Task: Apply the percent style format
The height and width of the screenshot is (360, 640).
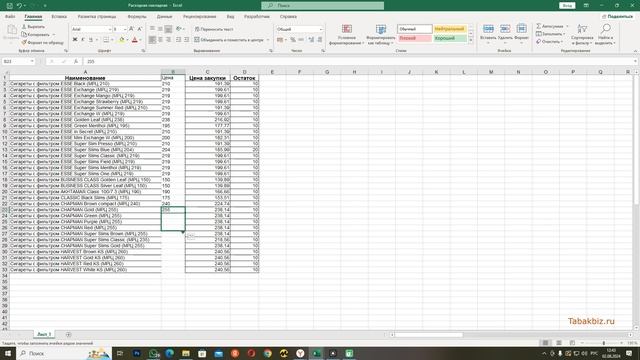Action: pos(293,40)
